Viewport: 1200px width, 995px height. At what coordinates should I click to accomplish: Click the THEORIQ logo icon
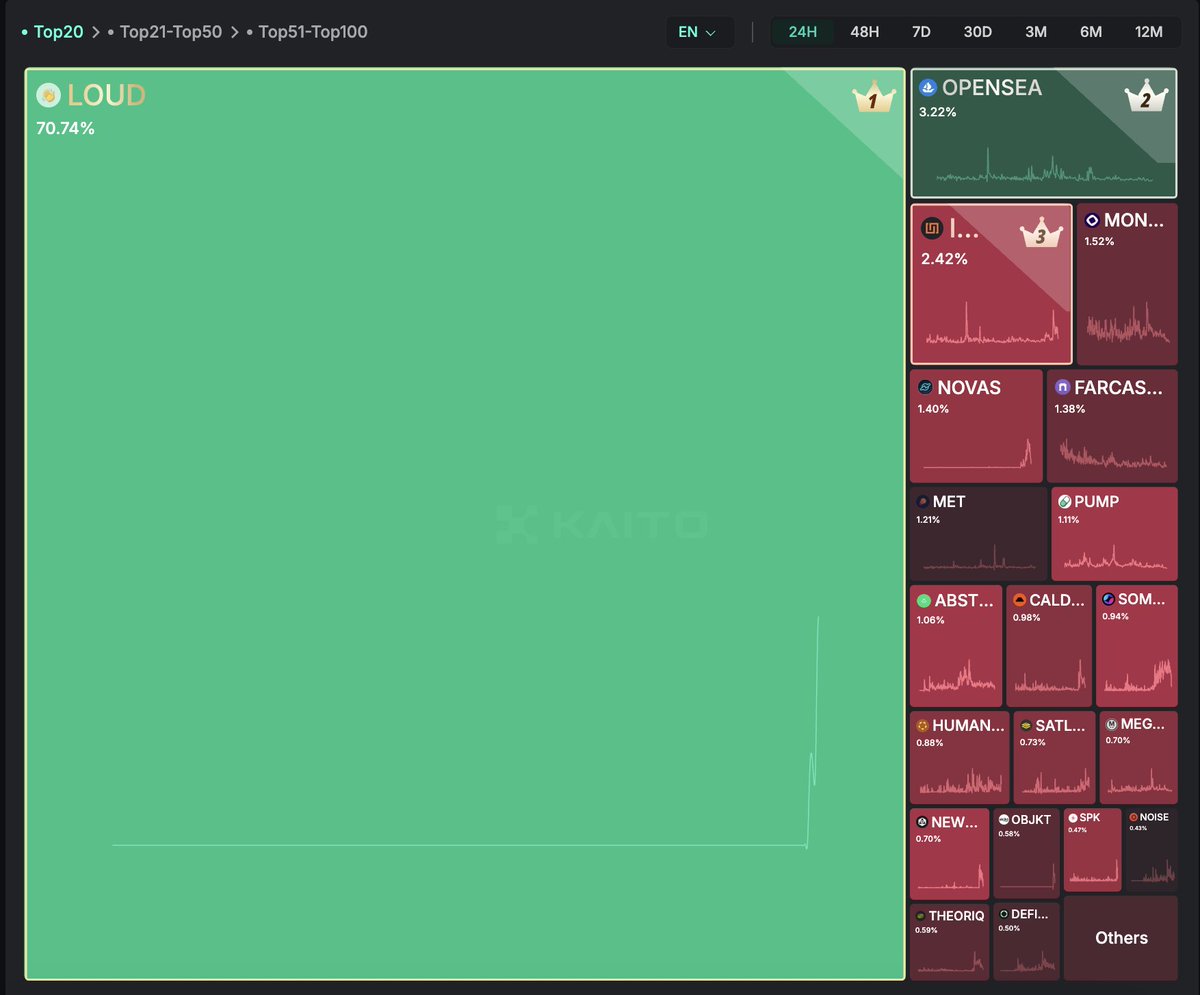tap(920, 916)
